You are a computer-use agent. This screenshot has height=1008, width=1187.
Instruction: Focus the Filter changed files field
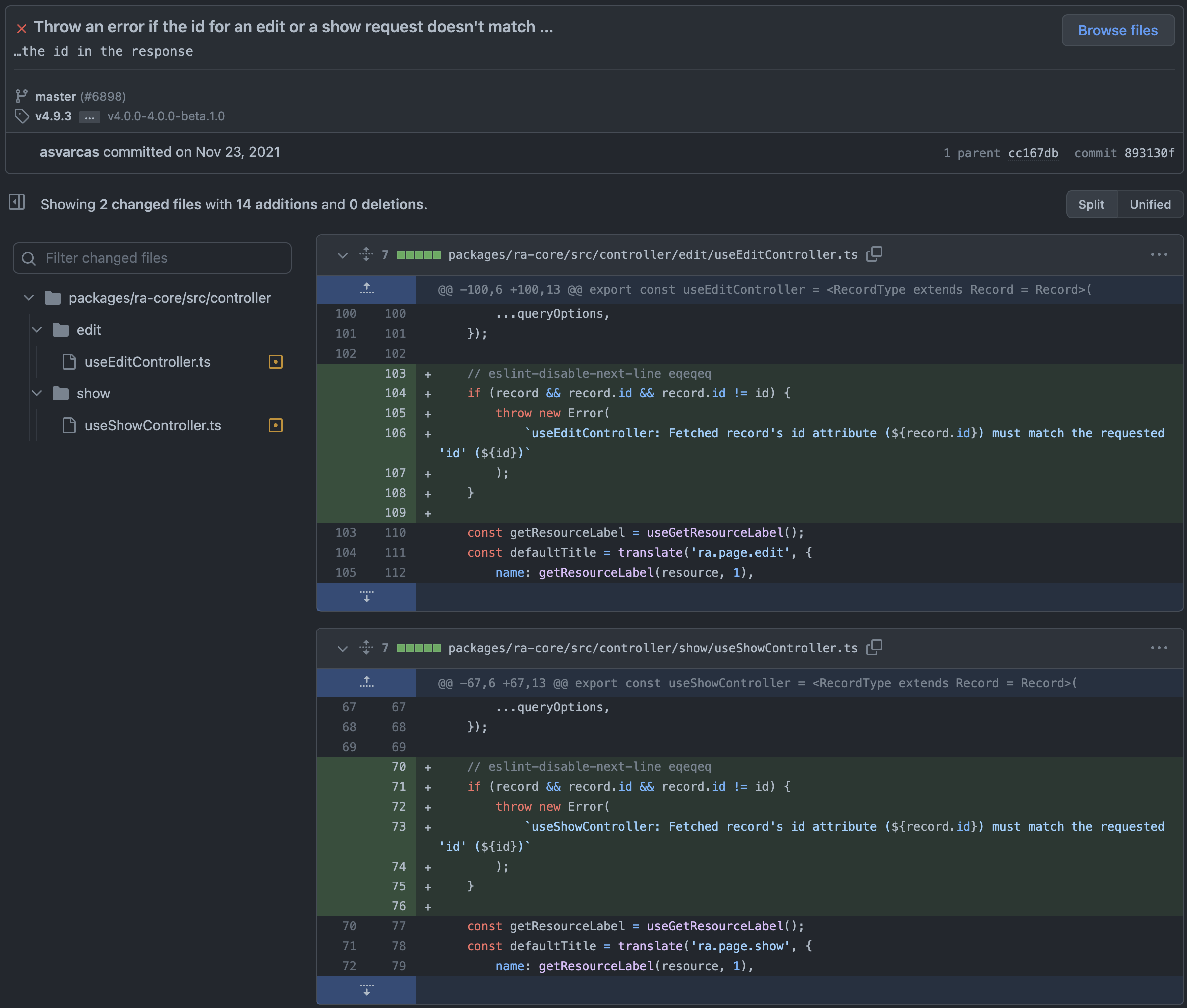[x=160, y=258]
